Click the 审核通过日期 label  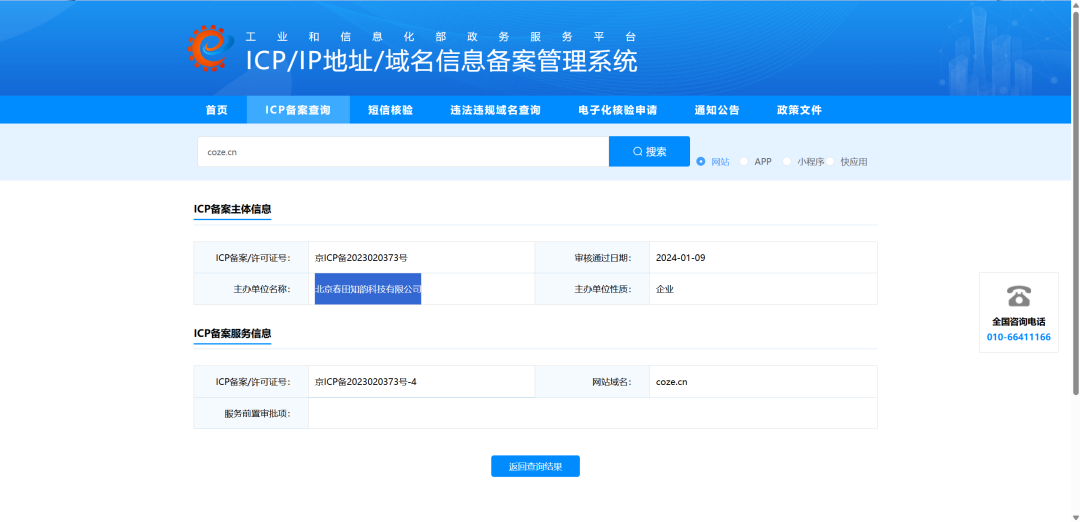[x=602, y=258]
